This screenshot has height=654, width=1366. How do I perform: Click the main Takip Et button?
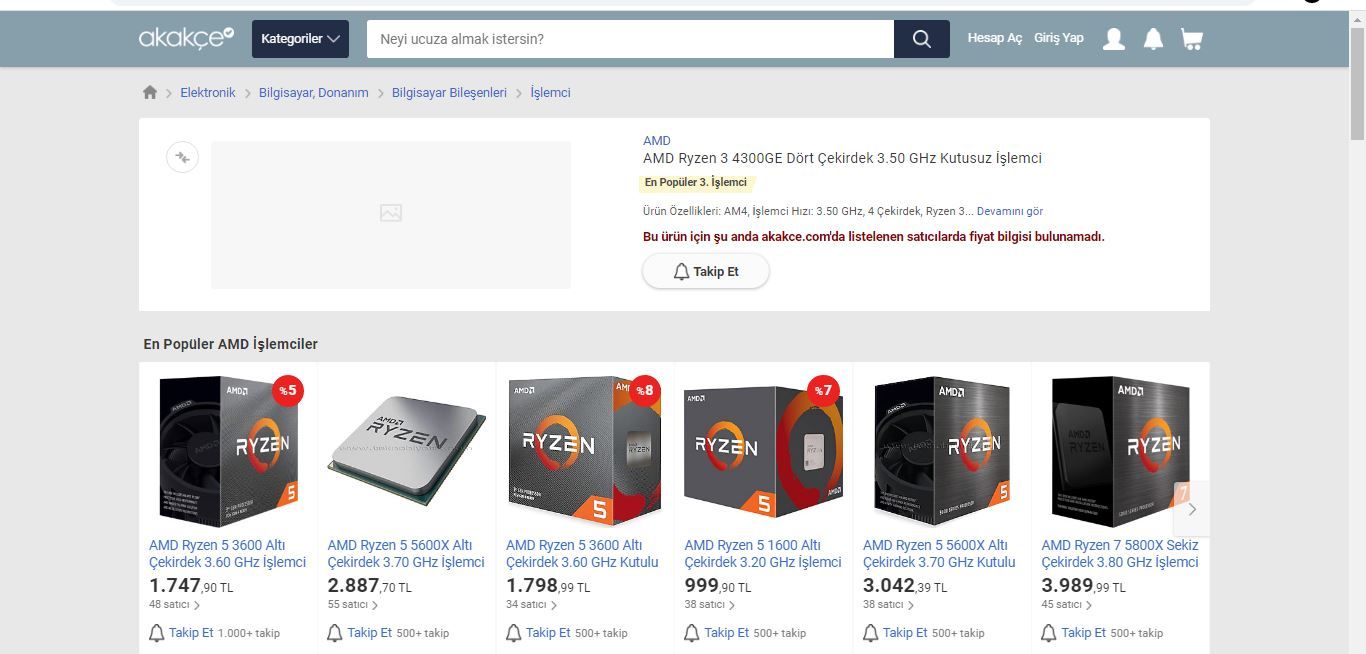[x=706, y=271]
